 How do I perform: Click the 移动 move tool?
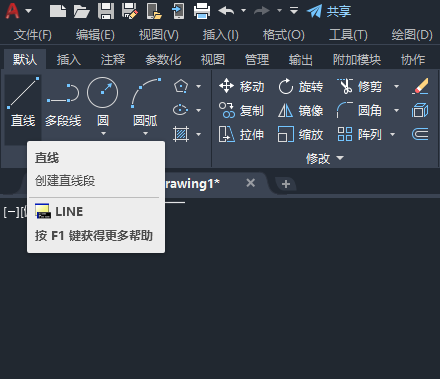242,86
